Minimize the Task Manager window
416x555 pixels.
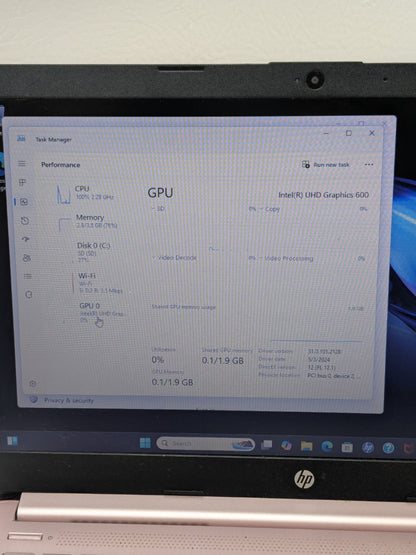pos(326,133)
